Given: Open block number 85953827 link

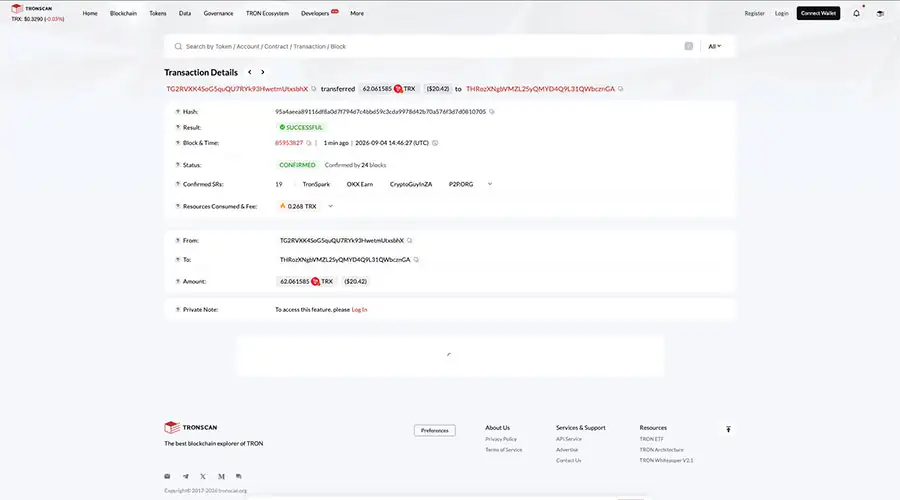Looking at the screenshot, I should click(x=289, y=143).
